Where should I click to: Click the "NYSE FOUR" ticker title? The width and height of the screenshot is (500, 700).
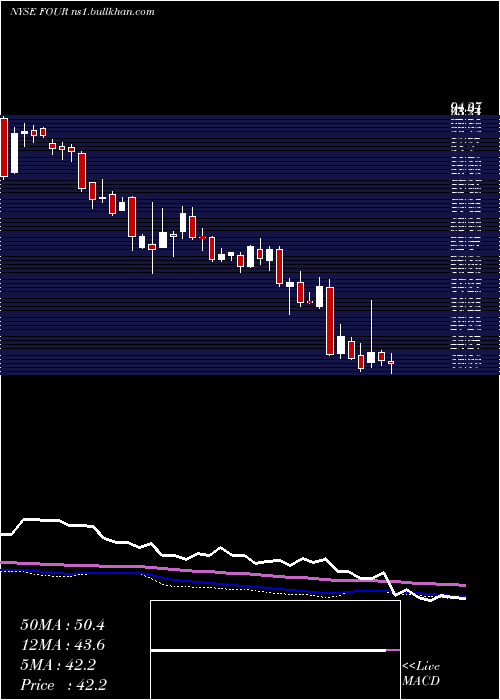(x=39, y=12)
